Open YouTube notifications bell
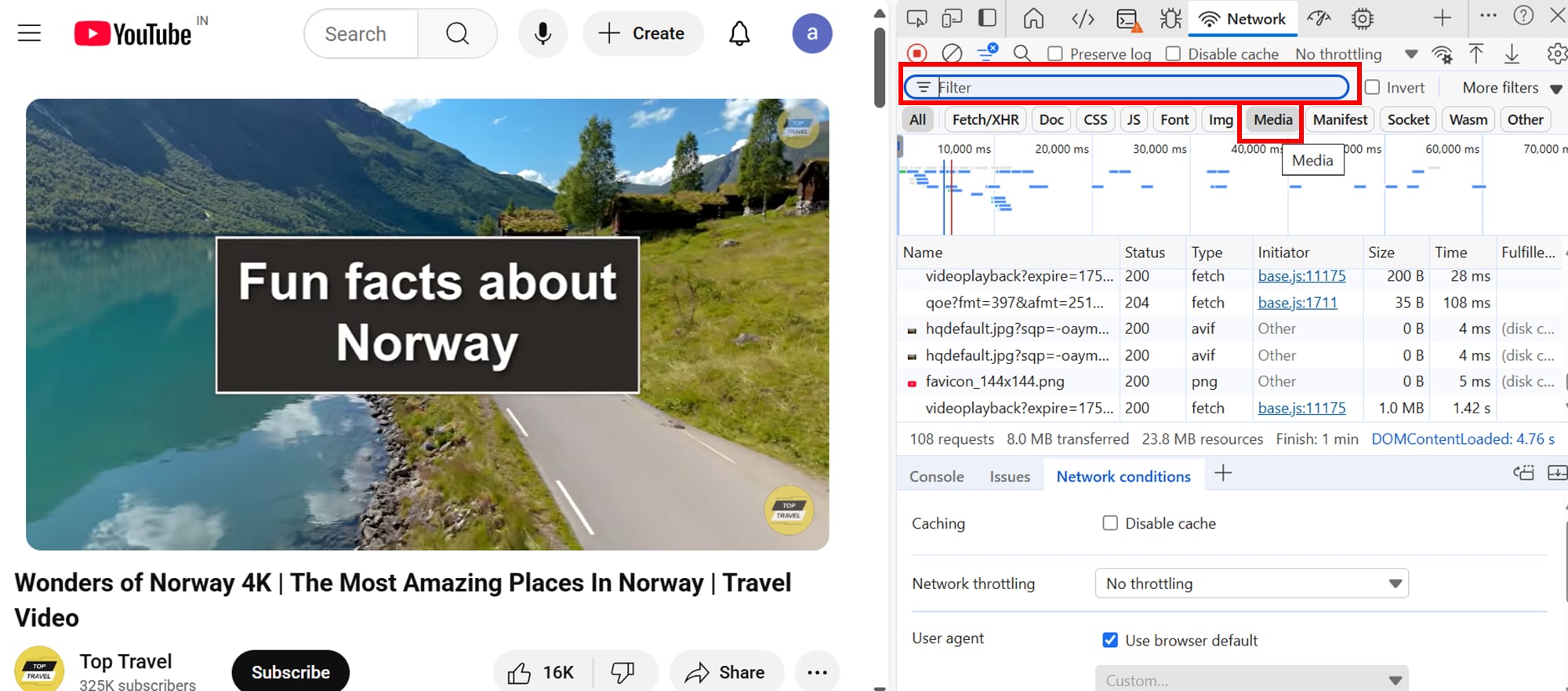The height and width of the screenshot is (691, 1568). (739, 34)
